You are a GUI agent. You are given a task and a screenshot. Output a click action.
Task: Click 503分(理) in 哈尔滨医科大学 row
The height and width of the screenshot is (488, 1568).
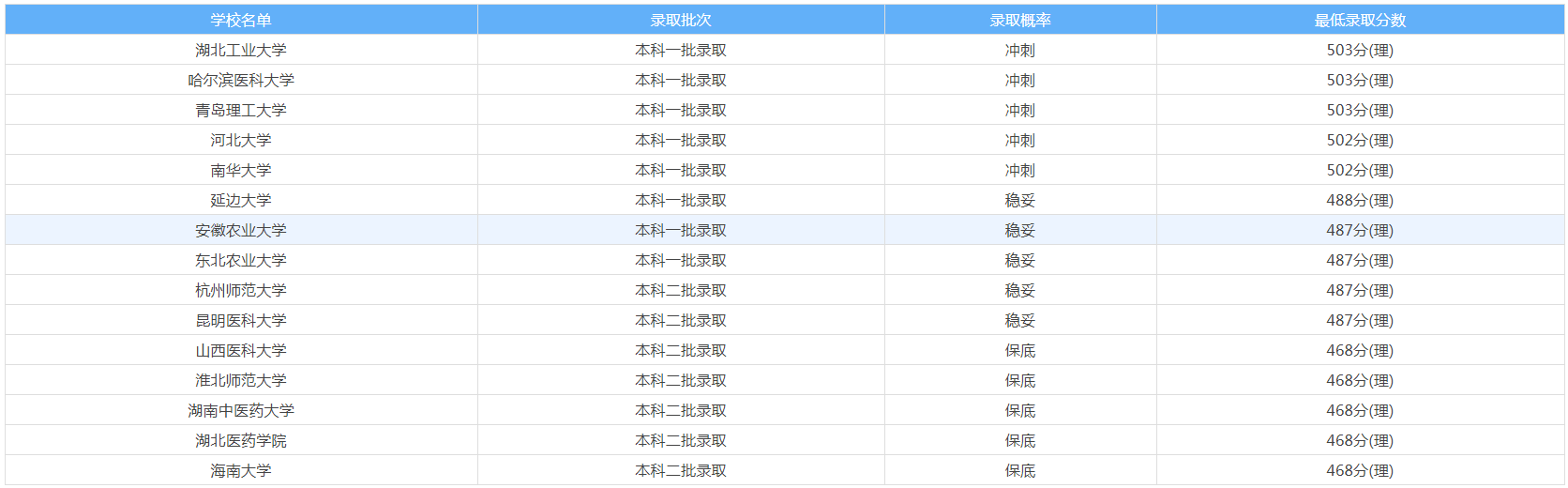(1360, 80)
